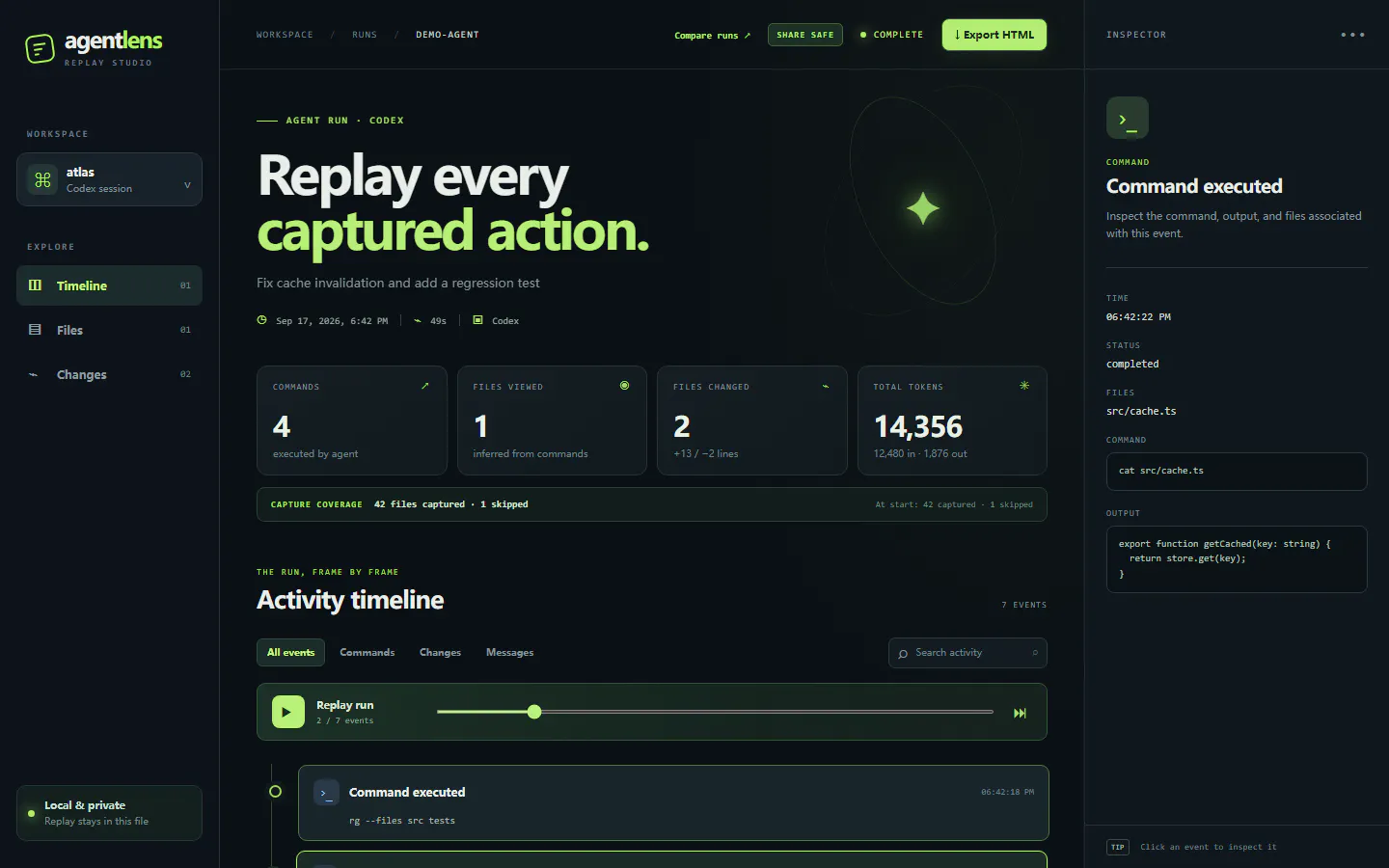Open the Changes section in sidebar
Screen dimensions: 1389x868
[109, 374]
